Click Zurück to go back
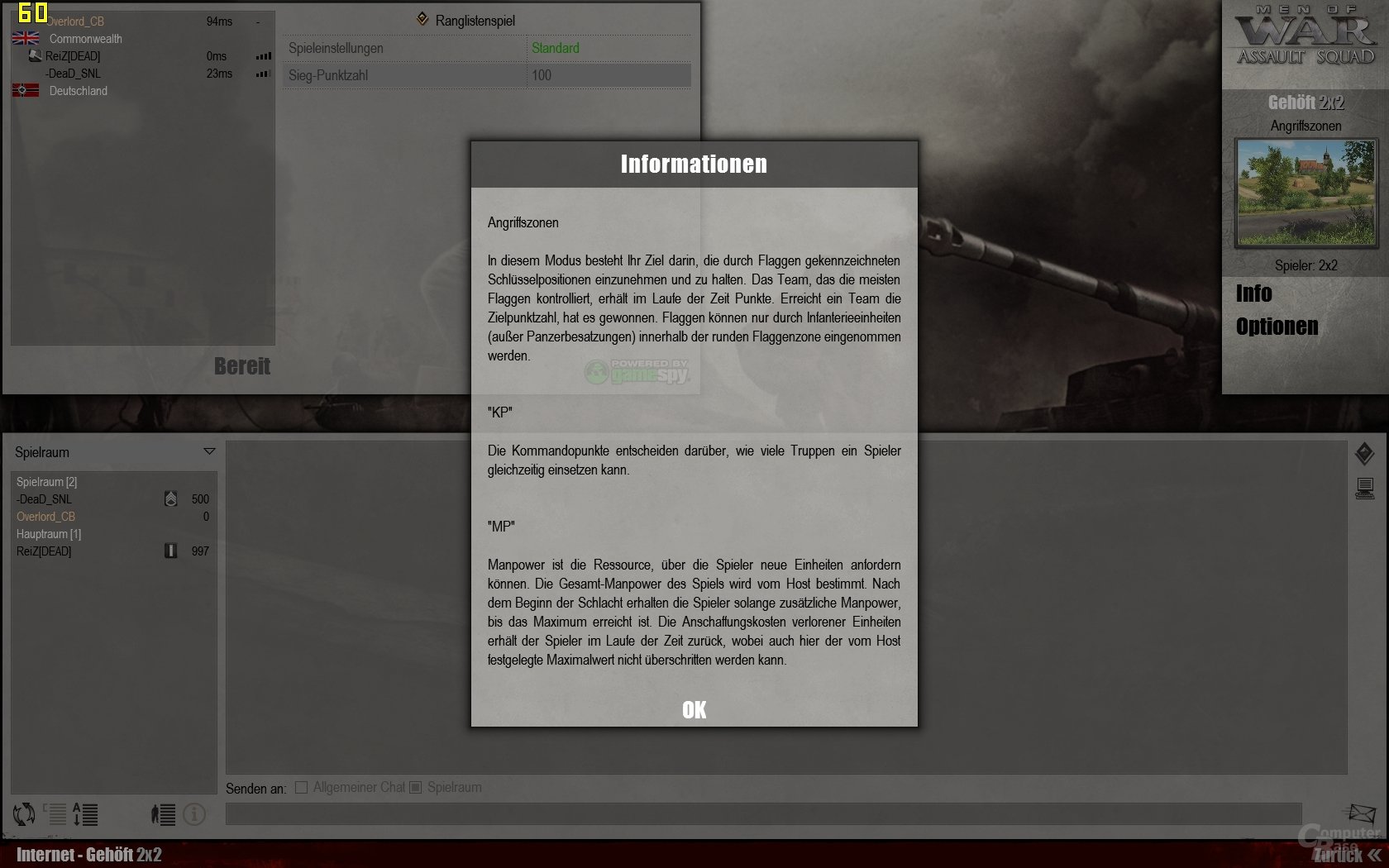This screenshot has height=868, width=1389. [x=1338, y=855]
